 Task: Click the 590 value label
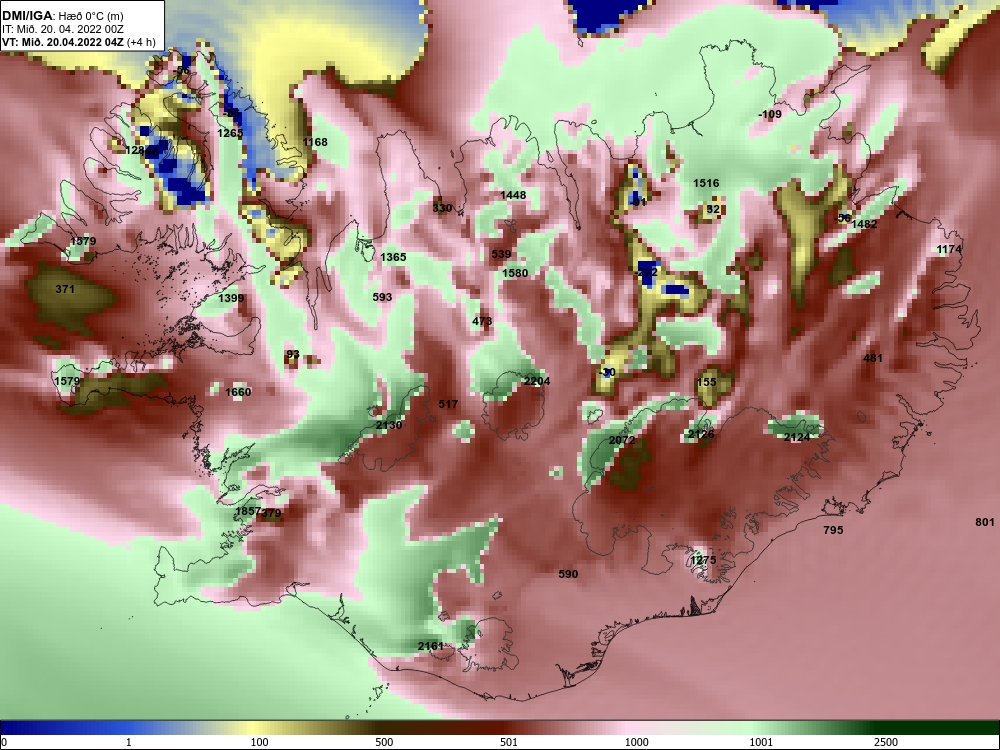(568, 574)
